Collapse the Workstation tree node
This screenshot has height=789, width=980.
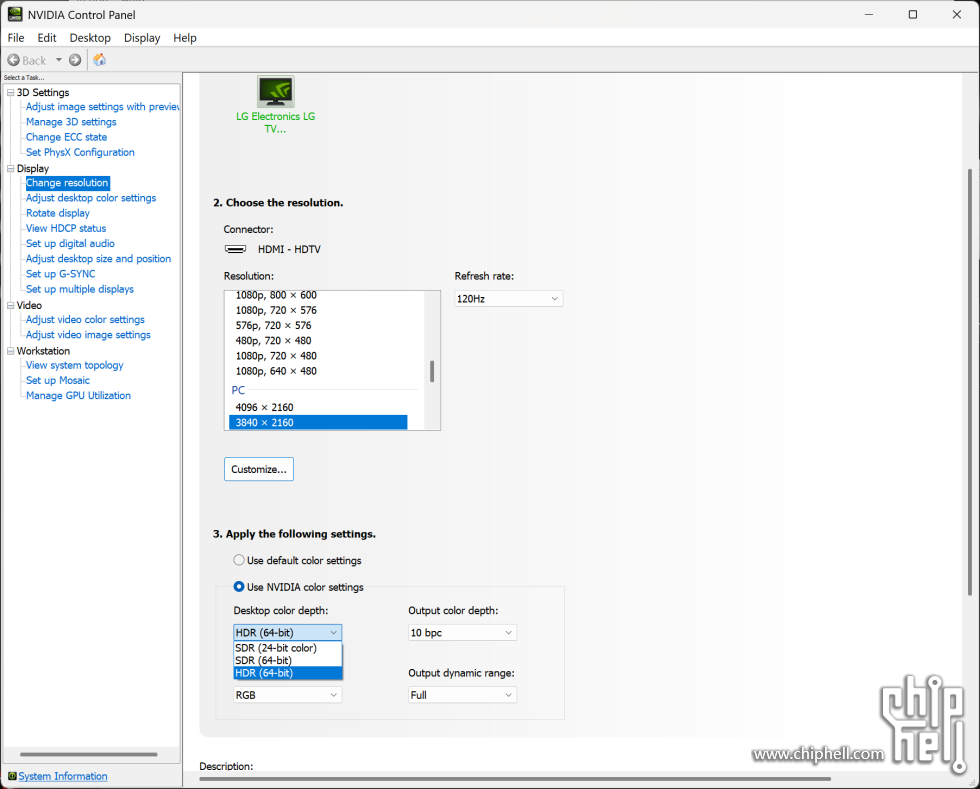(10, 351)
